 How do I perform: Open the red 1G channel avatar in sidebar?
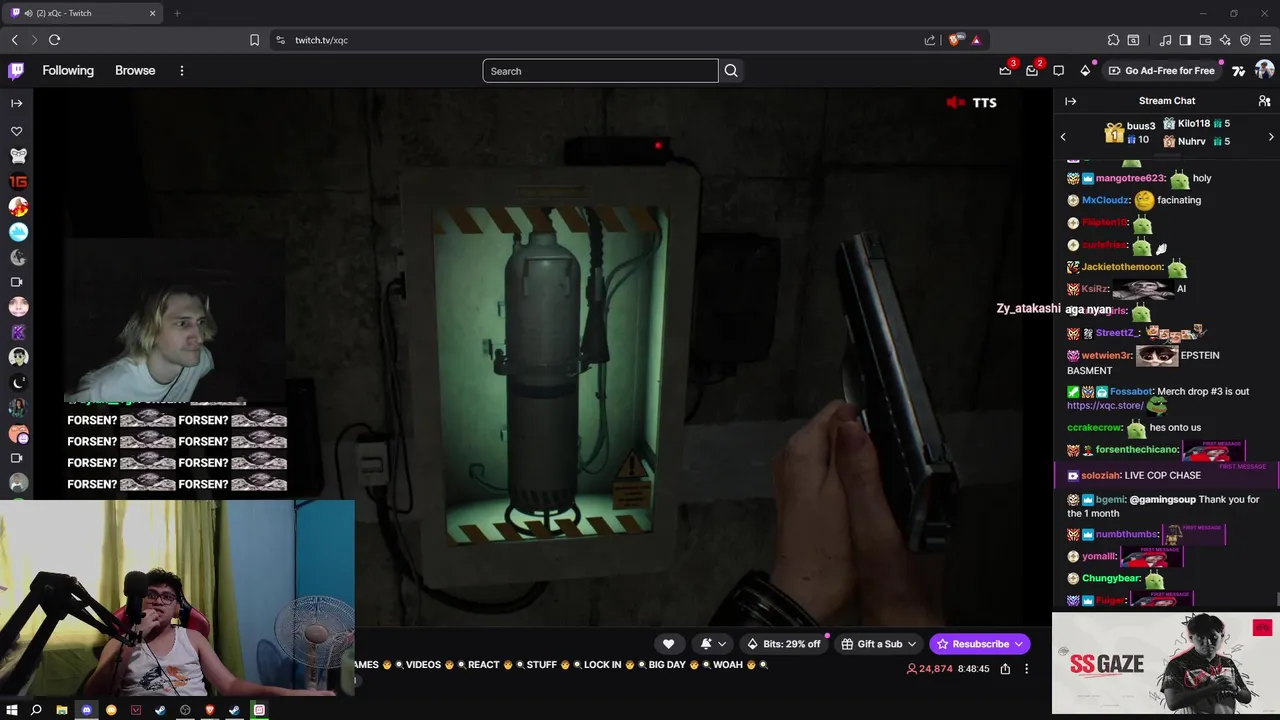18,181
